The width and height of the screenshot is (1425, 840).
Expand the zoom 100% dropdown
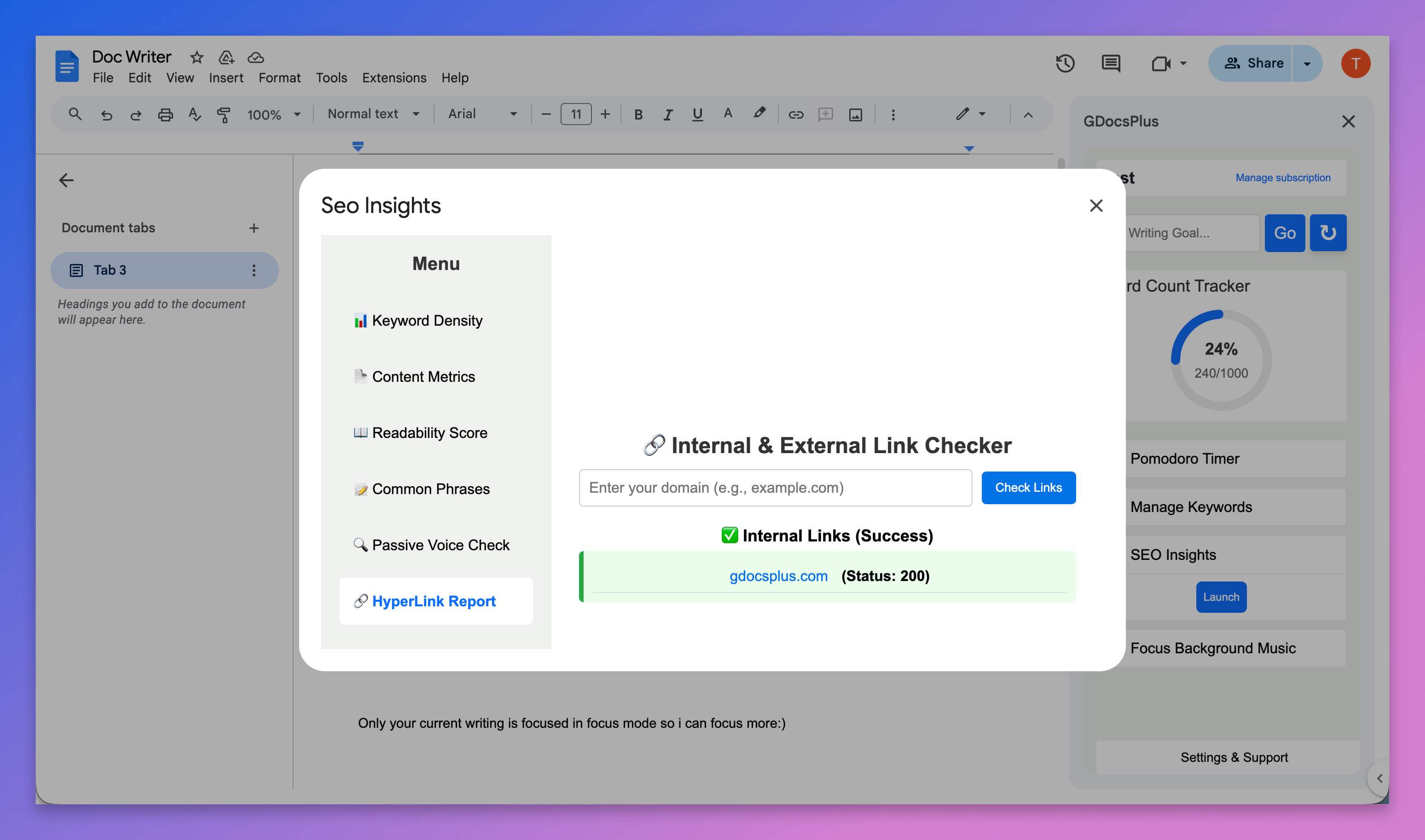pyautogui.click(x=273, y=115)
